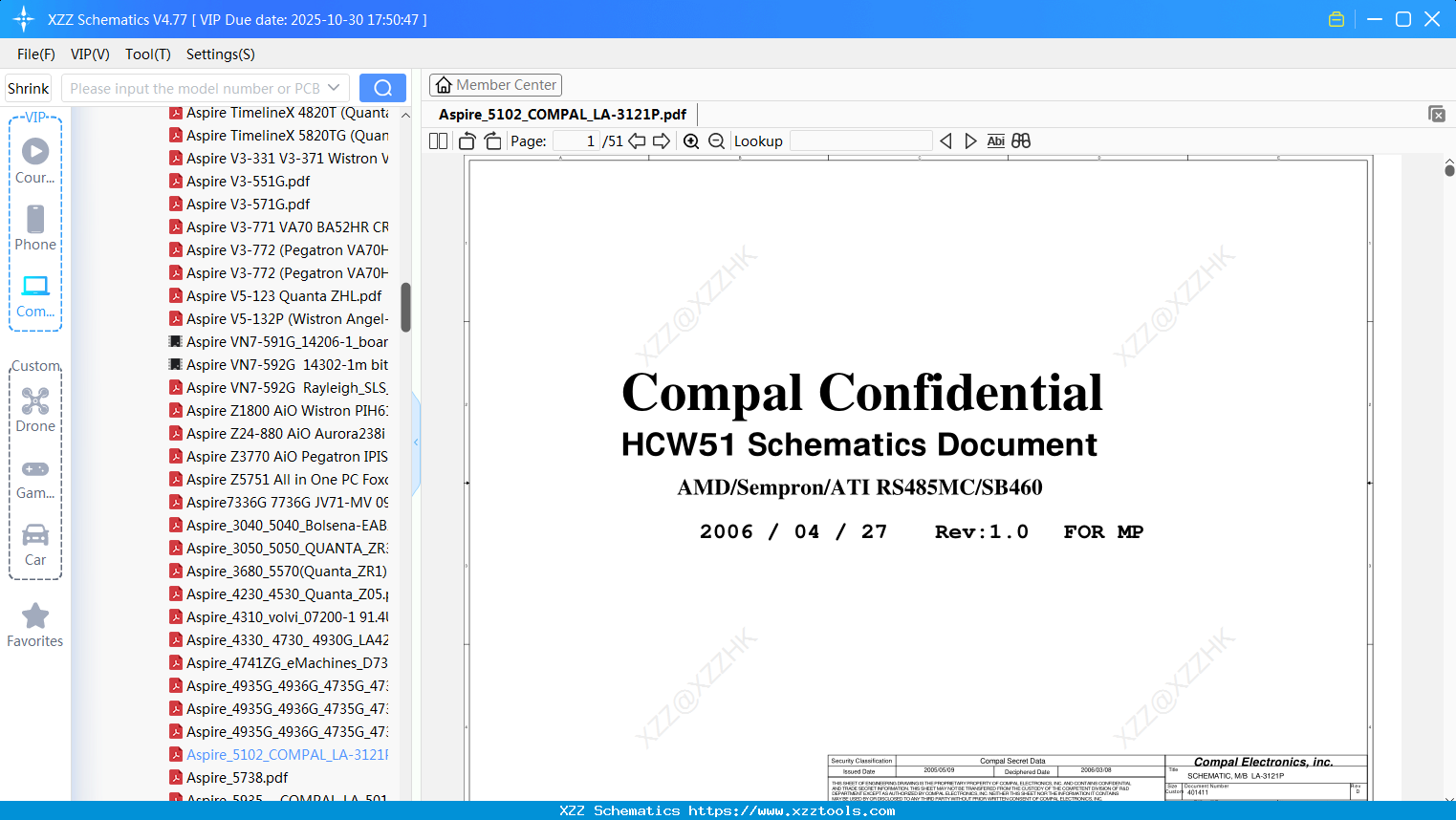The width and height of the screenshot is (1456, 820).
Task: Click the yellow toolbox icon in title bar
Action: (x=1336, y=19)
